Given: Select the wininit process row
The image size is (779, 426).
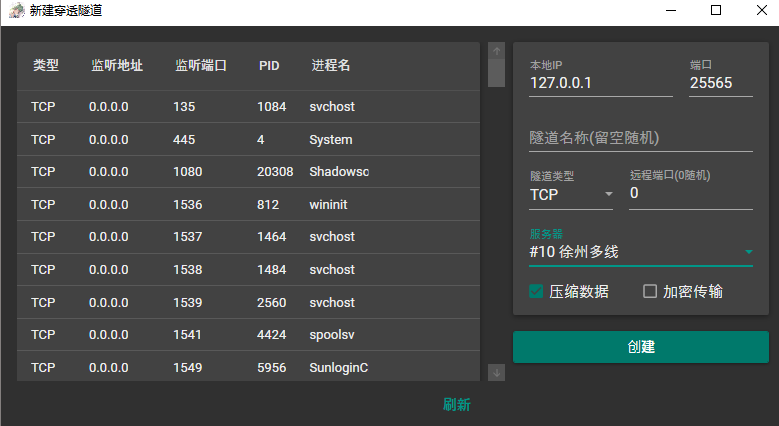Looking at the screenshot, I should (248, 204).
